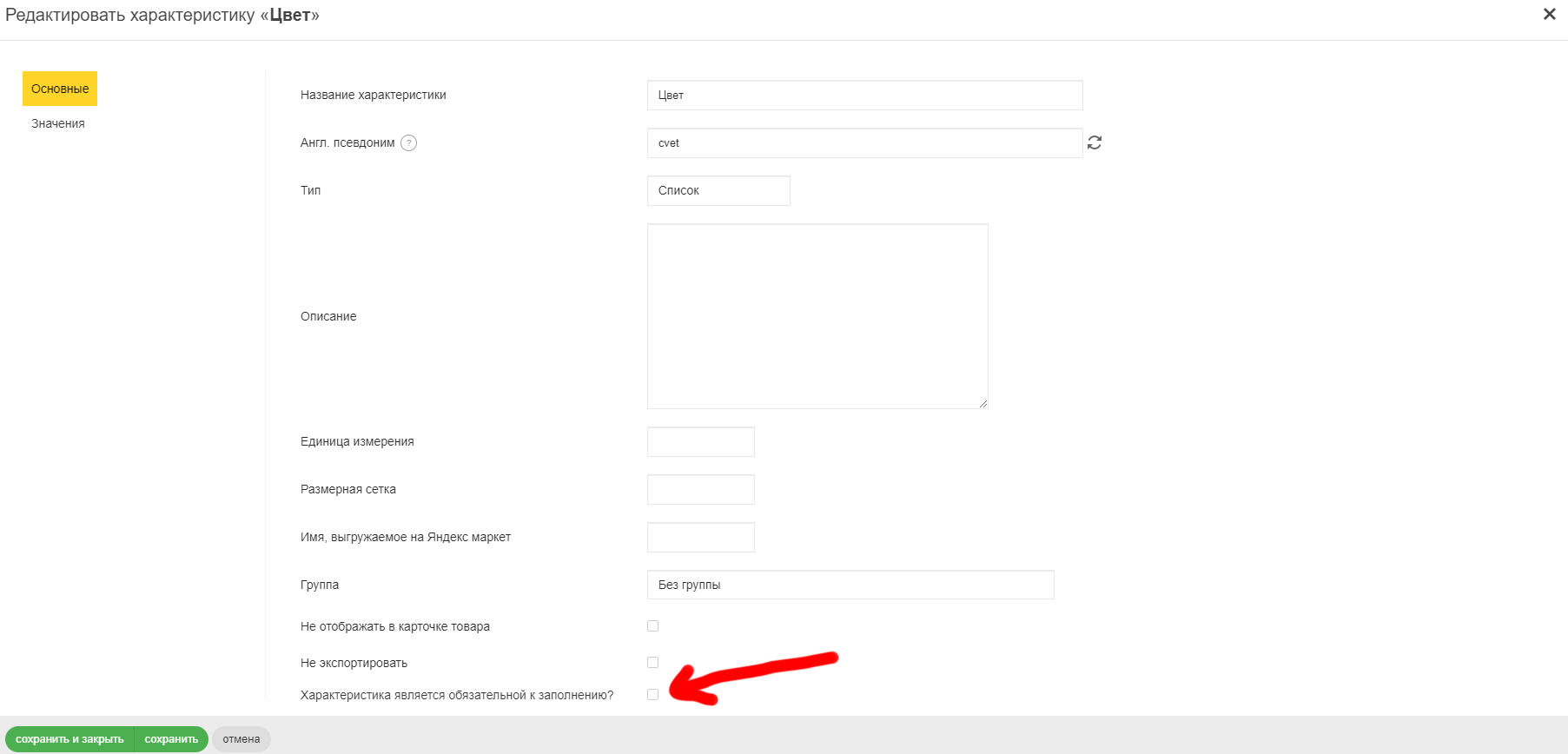
Task: Switch to the Значения tab
Action: 58,123
